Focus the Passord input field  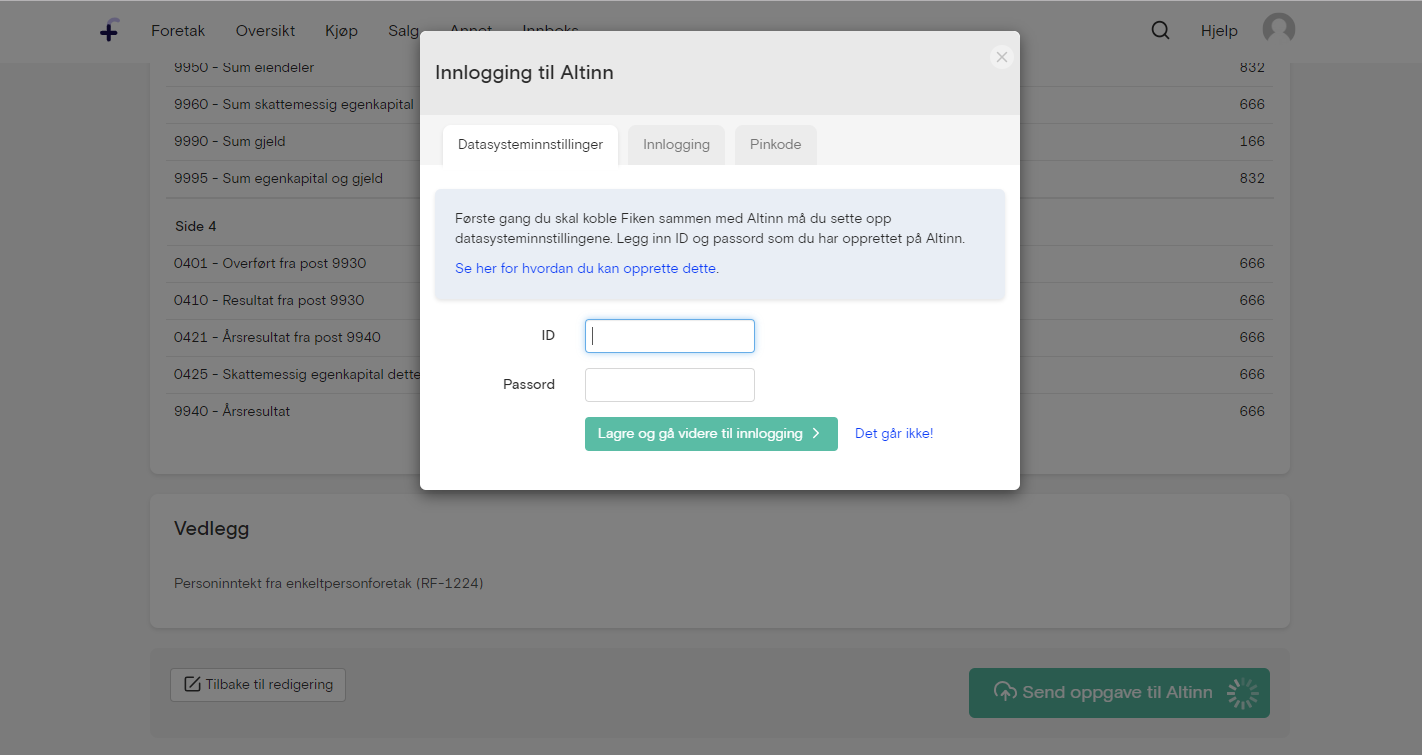point(670,385)
